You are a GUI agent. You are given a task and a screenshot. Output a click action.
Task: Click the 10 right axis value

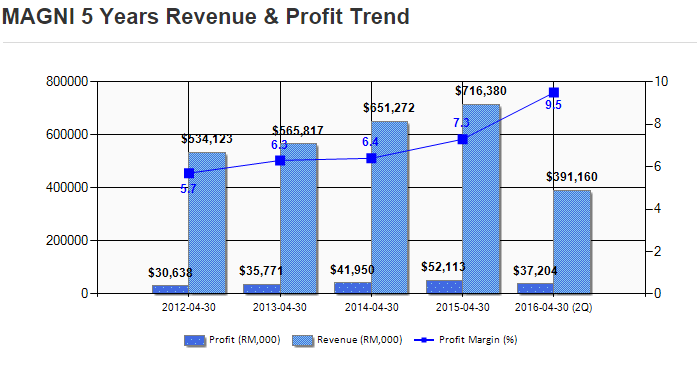pos(661,81)
